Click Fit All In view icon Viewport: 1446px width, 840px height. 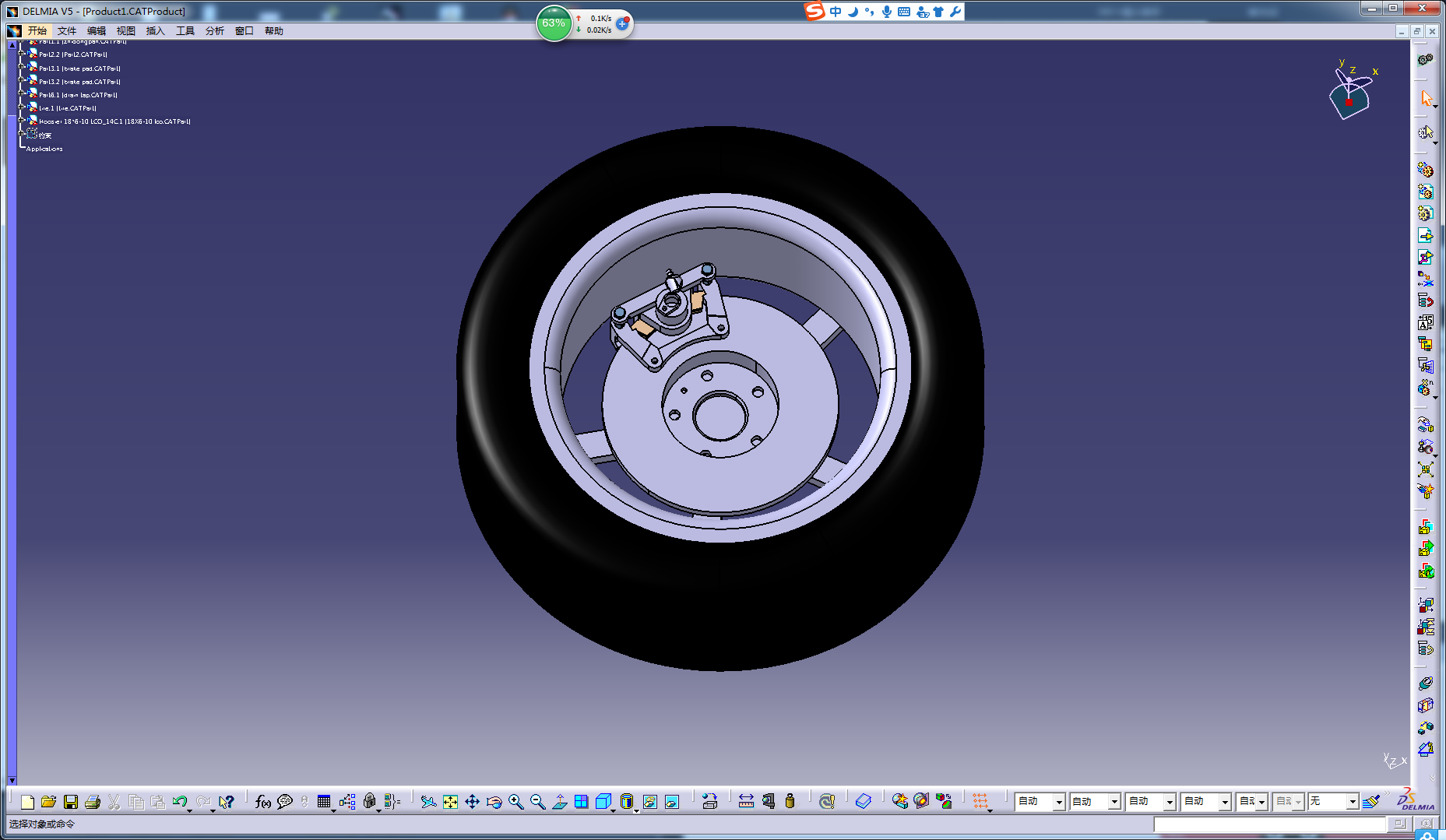[450, 801]
